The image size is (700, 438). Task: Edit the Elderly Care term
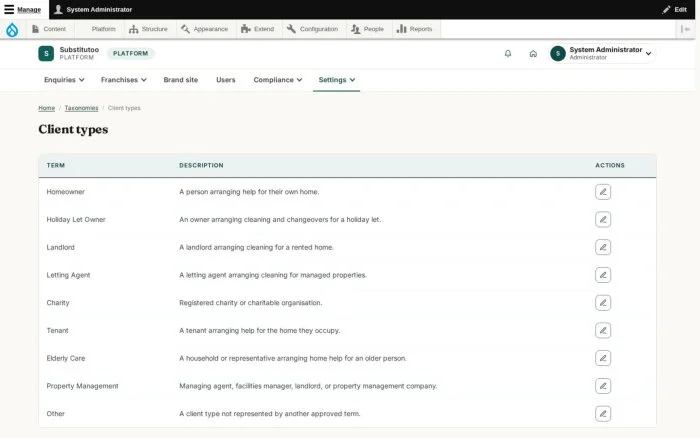pos(603,358)
